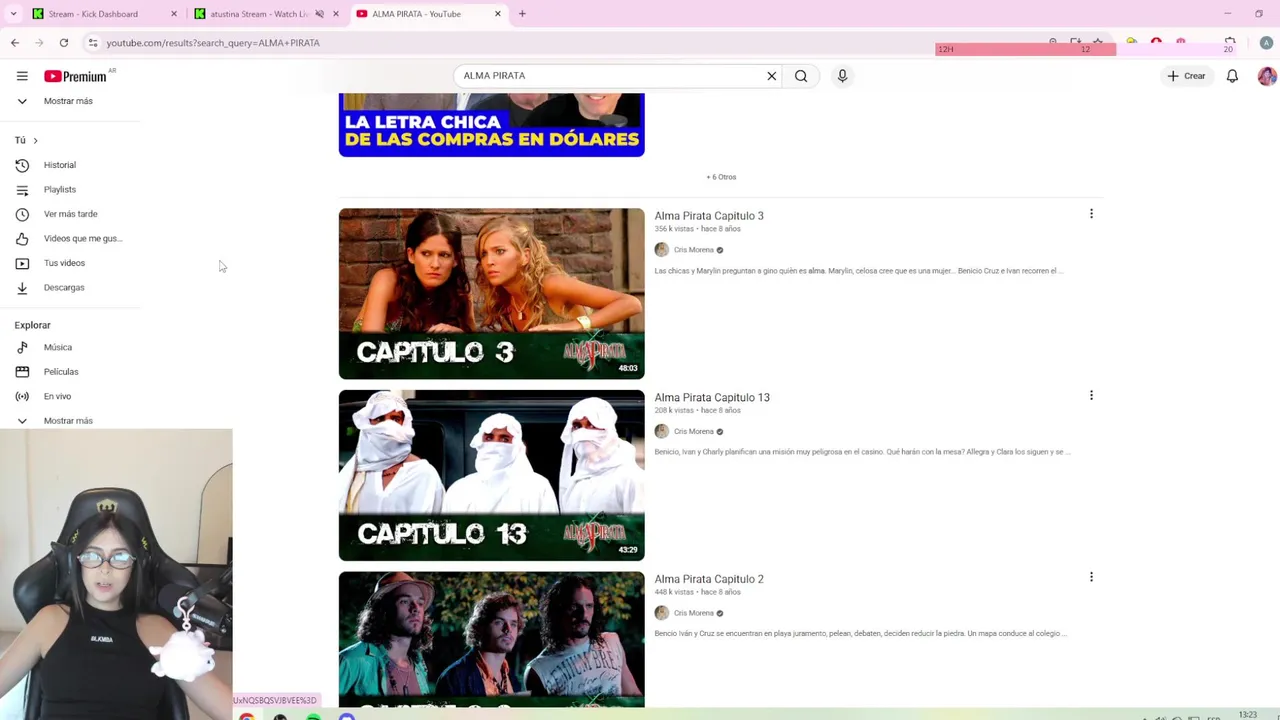The width and height of the screenshot is (1280, 720).
Task: Expand top Mostrar más in sidebar
Action: click(70, 101)
